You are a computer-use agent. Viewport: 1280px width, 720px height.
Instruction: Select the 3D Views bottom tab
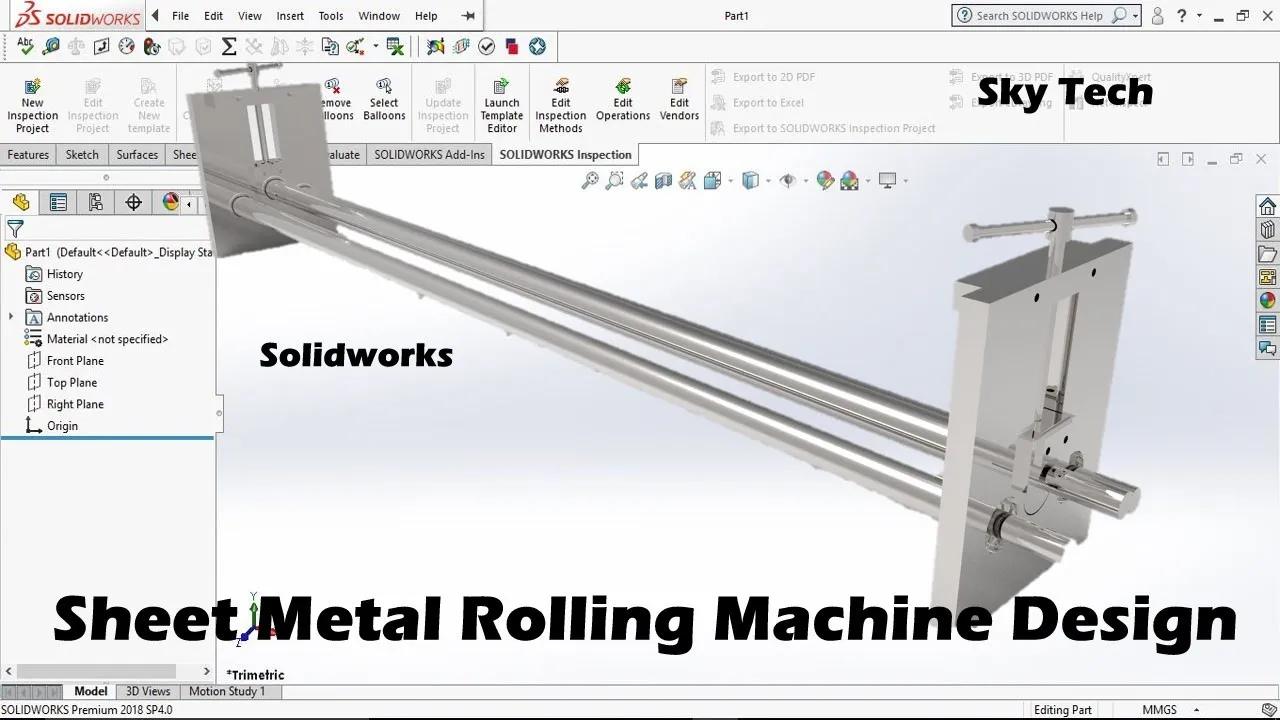tap(148, 691)
